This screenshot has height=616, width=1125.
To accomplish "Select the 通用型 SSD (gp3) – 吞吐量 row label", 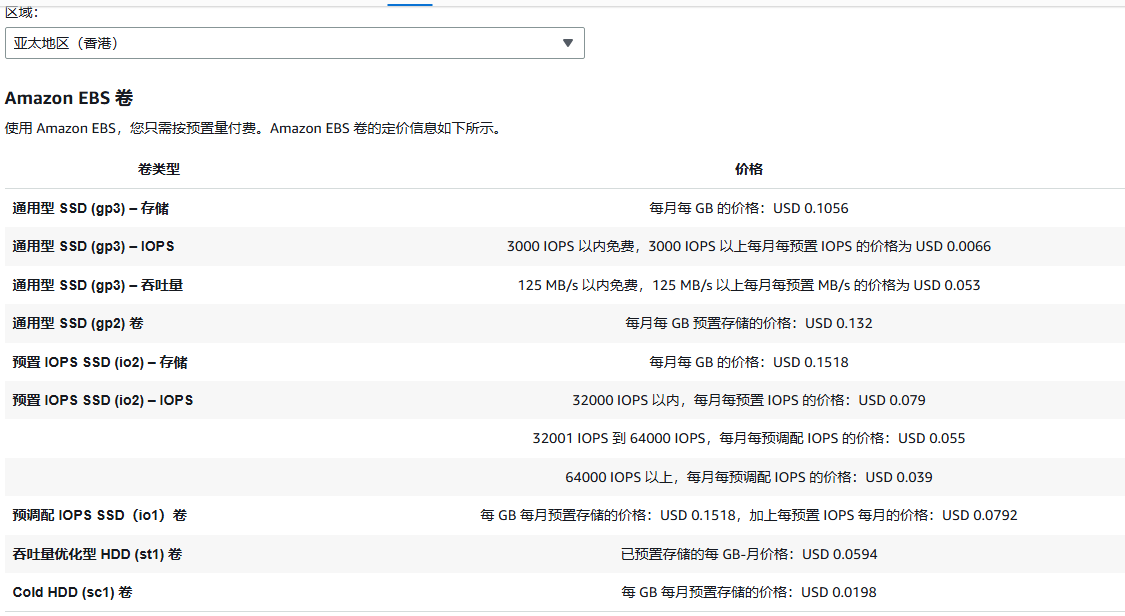I will pyautogui.click(x=98, y=285).
